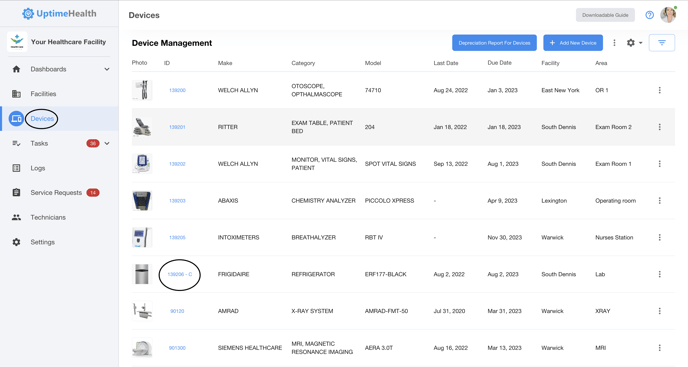The width and height of the screenshot is (688, 367).
Task: Click the Technicians people icon
Action: [16, 217]
